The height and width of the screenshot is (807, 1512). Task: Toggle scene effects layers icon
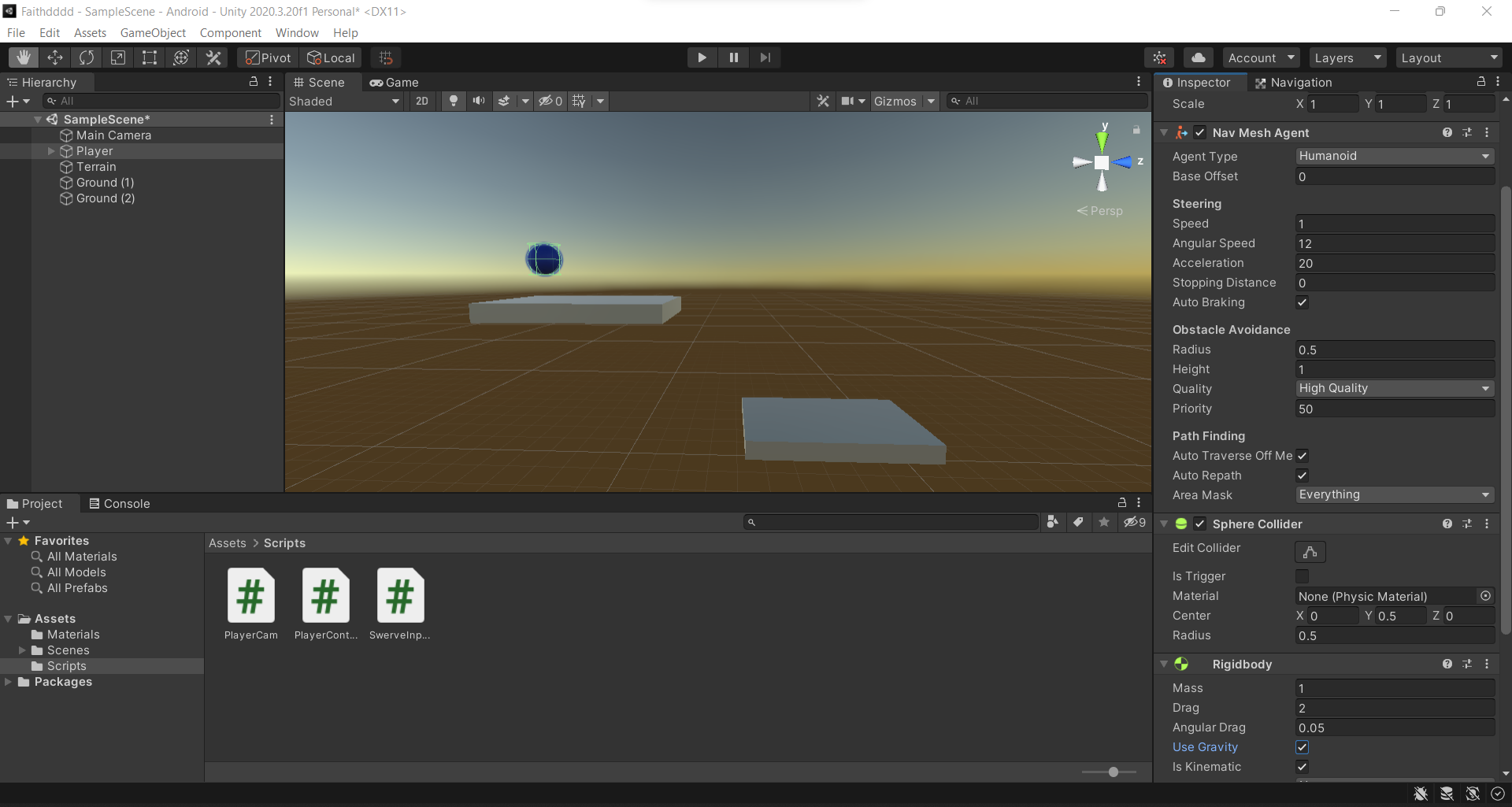[504, 101]
